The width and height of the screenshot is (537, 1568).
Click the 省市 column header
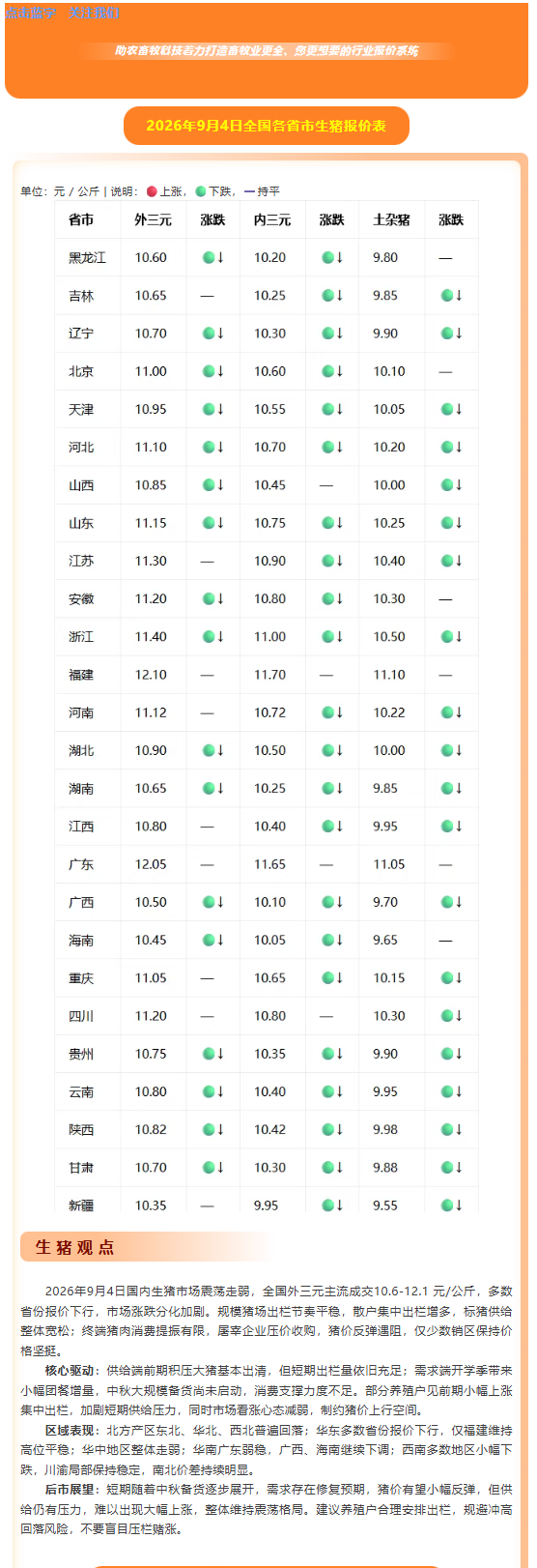pos(81,220)
